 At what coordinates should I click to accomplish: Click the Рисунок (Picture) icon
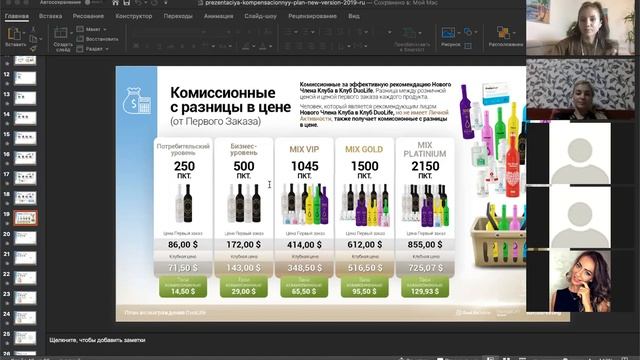click(x=448, y=33)
